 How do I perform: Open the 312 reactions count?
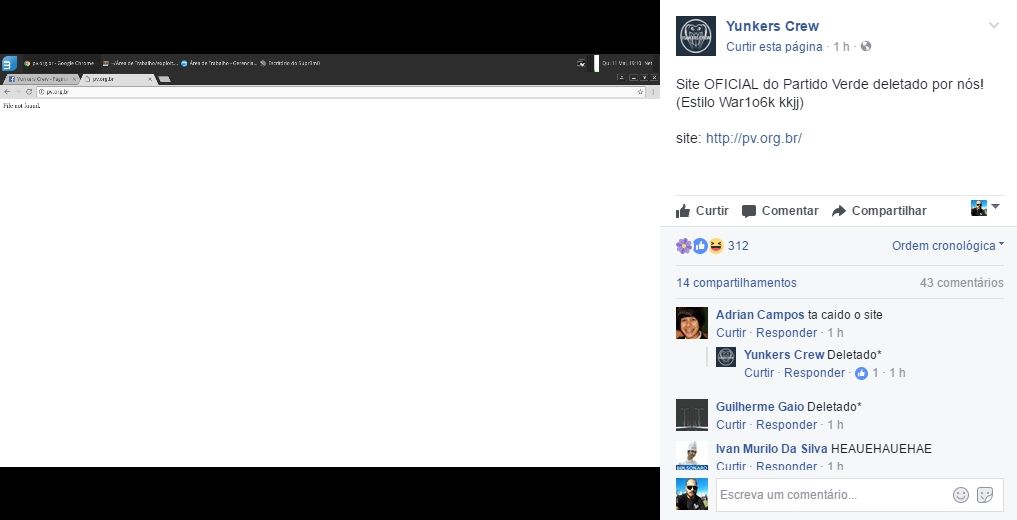738,246
